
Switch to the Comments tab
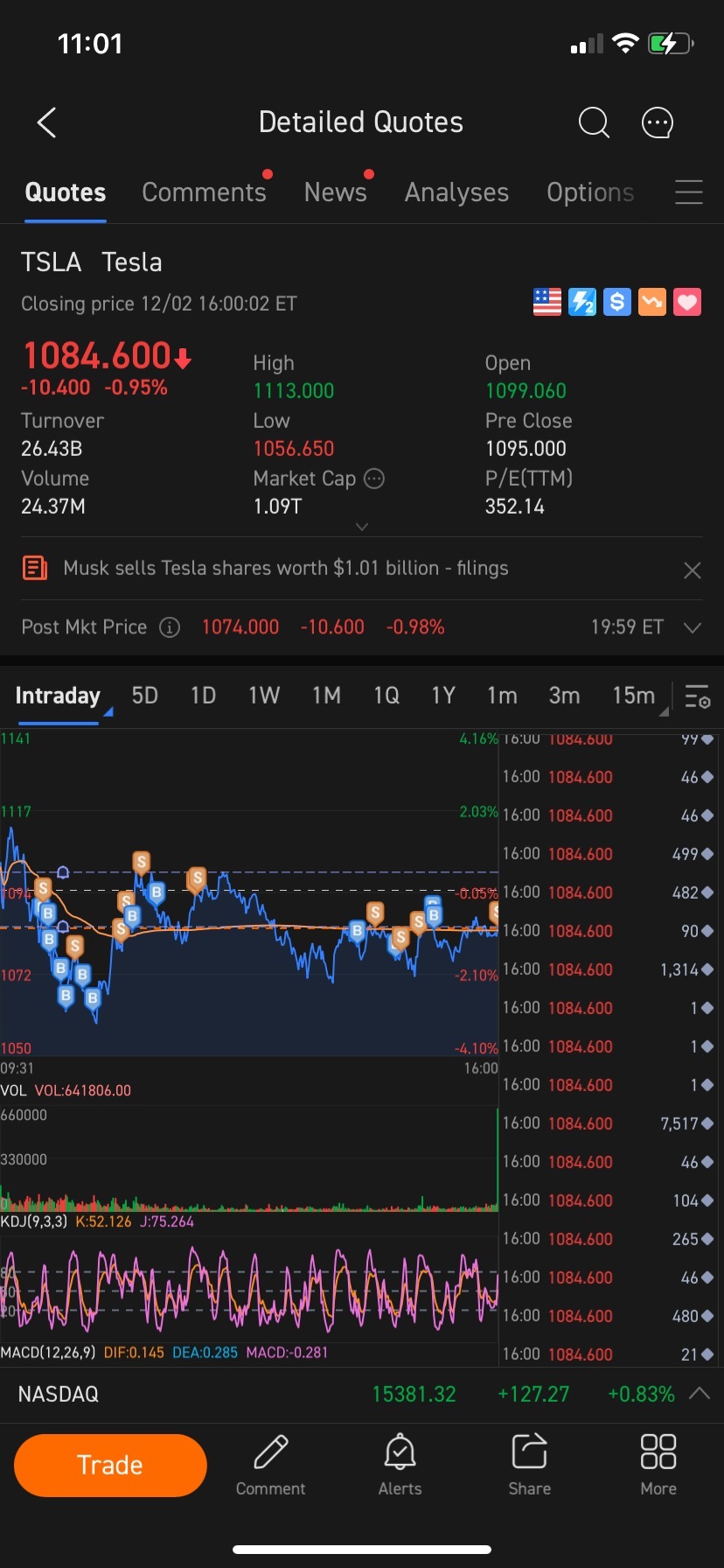(x=204, y=192)
